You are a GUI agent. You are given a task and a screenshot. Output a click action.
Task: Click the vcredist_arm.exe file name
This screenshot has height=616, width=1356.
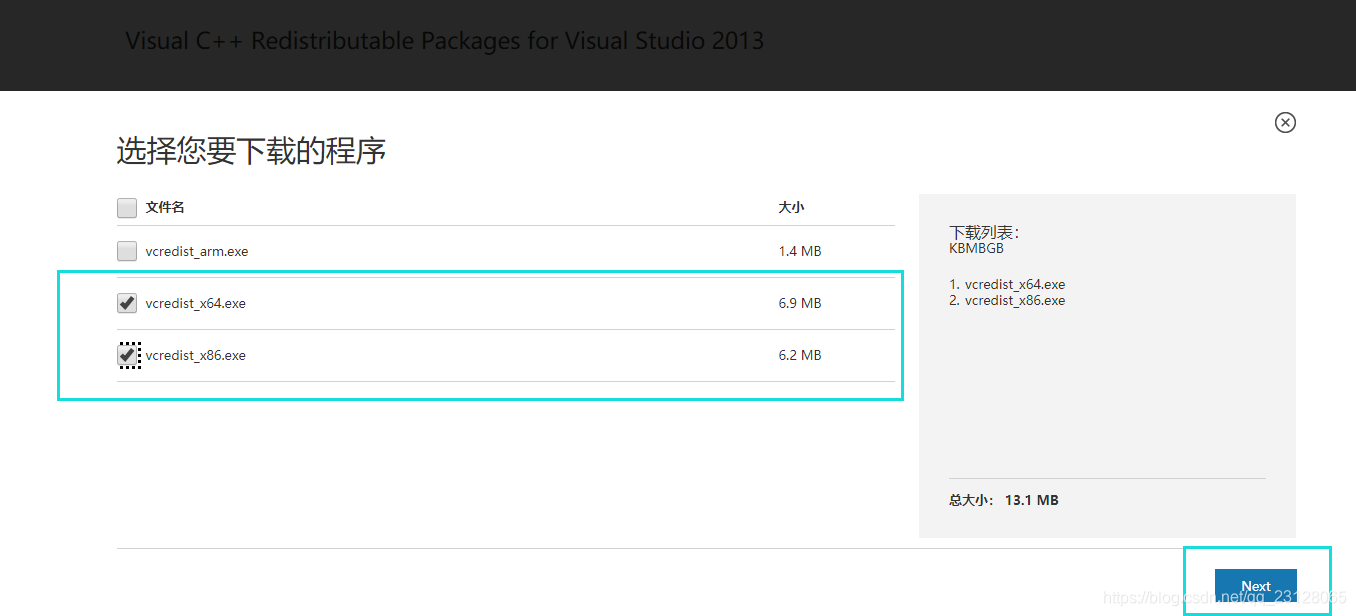[197, 251]
